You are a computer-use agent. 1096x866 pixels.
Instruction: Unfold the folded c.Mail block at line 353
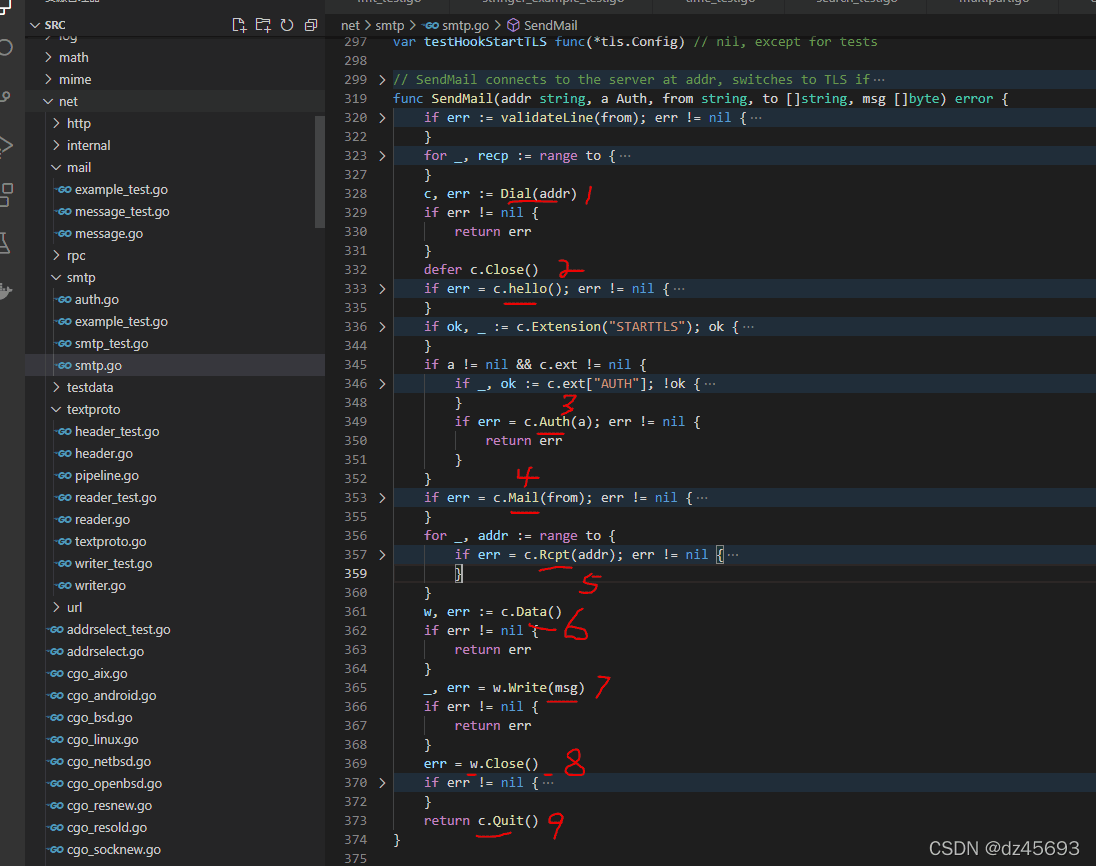(x=382, y=498)
